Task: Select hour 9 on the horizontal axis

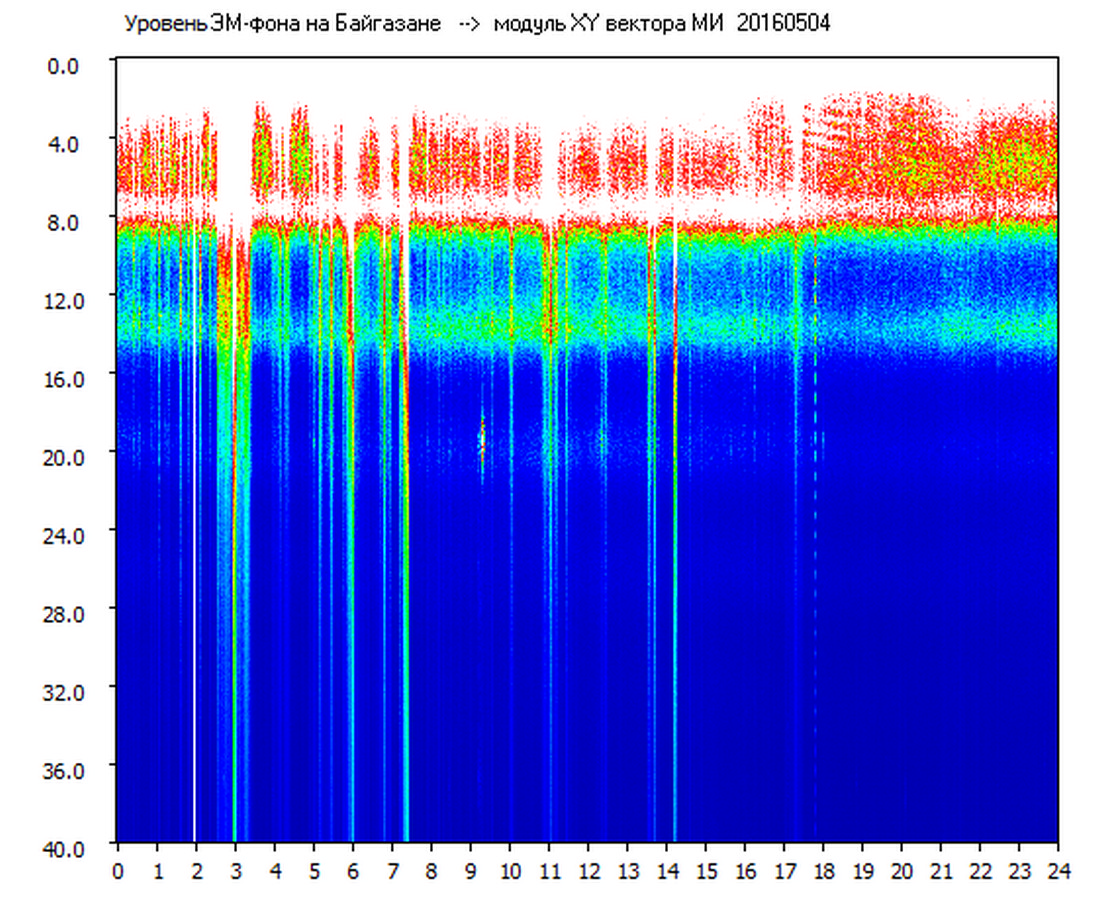Action: [x=471, y=870]
